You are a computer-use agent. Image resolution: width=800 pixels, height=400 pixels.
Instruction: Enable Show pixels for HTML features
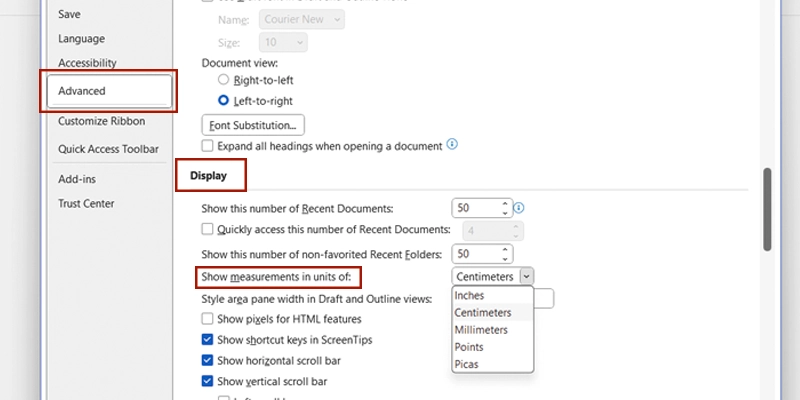208,319
